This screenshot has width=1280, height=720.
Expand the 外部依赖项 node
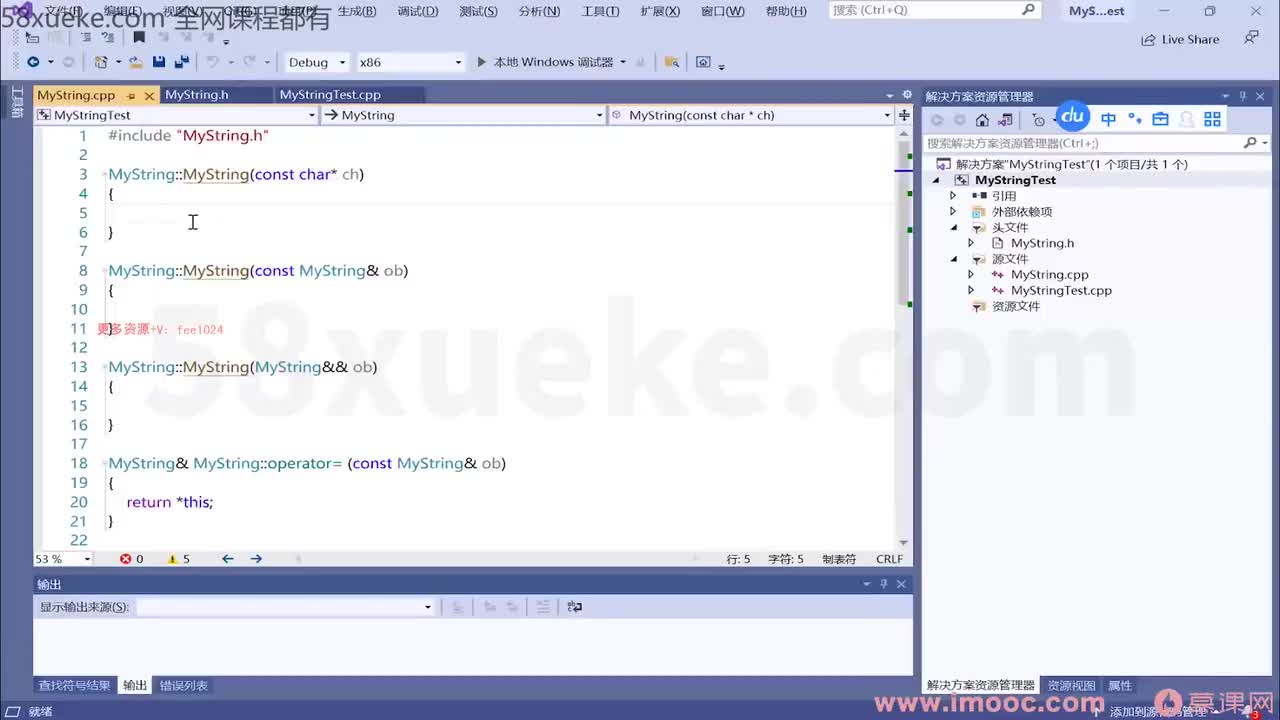[952, 212]
